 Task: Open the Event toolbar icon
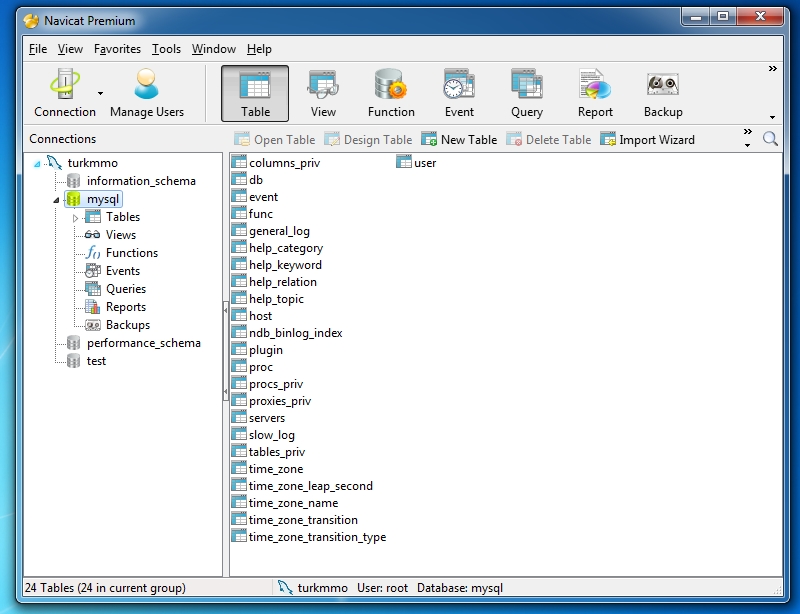tap(459, 93)
